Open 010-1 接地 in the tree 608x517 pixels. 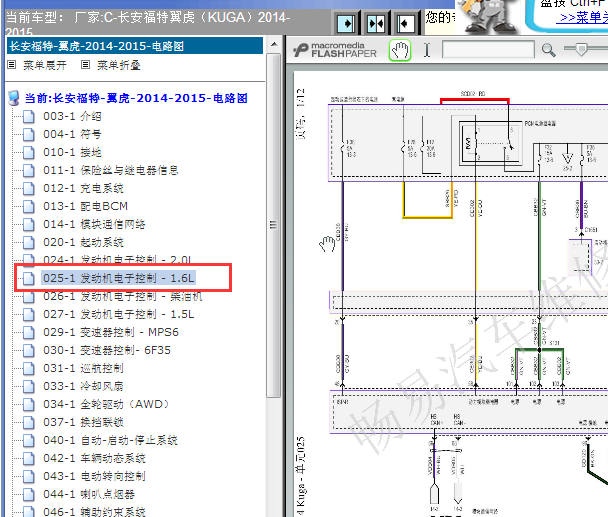pyautogui.click(x=72, y=152)
